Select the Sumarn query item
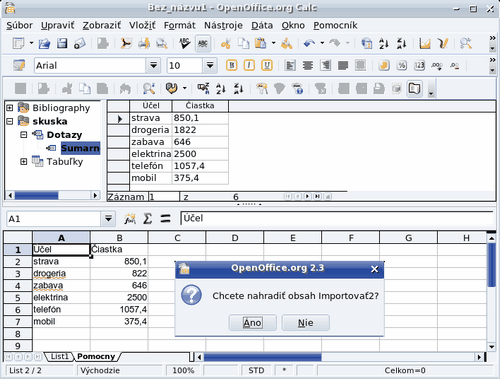Image resolution: width=500 pixels, height=379 pixels. point(80,148)
